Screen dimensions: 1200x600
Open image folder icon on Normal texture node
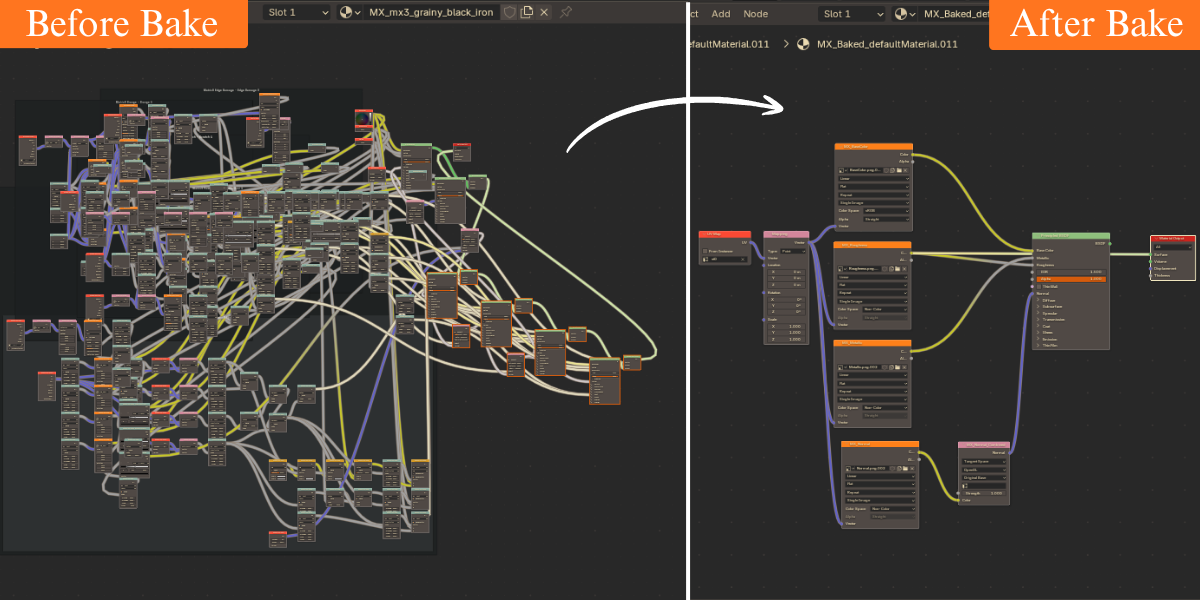[905, 468]
